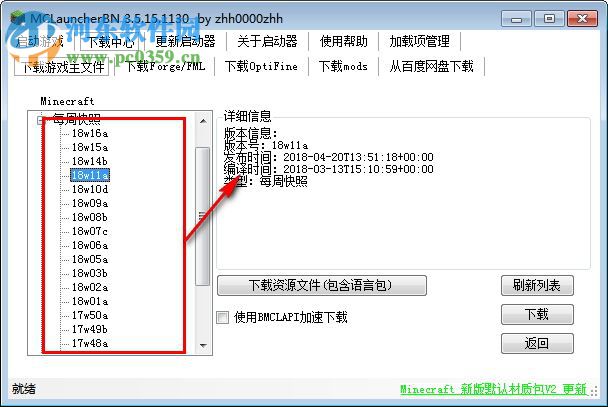Viewport: 608px width, 407px height.
Task: Click 下载资源文件(包含语言包) button
Action: (x=322, y=286)
